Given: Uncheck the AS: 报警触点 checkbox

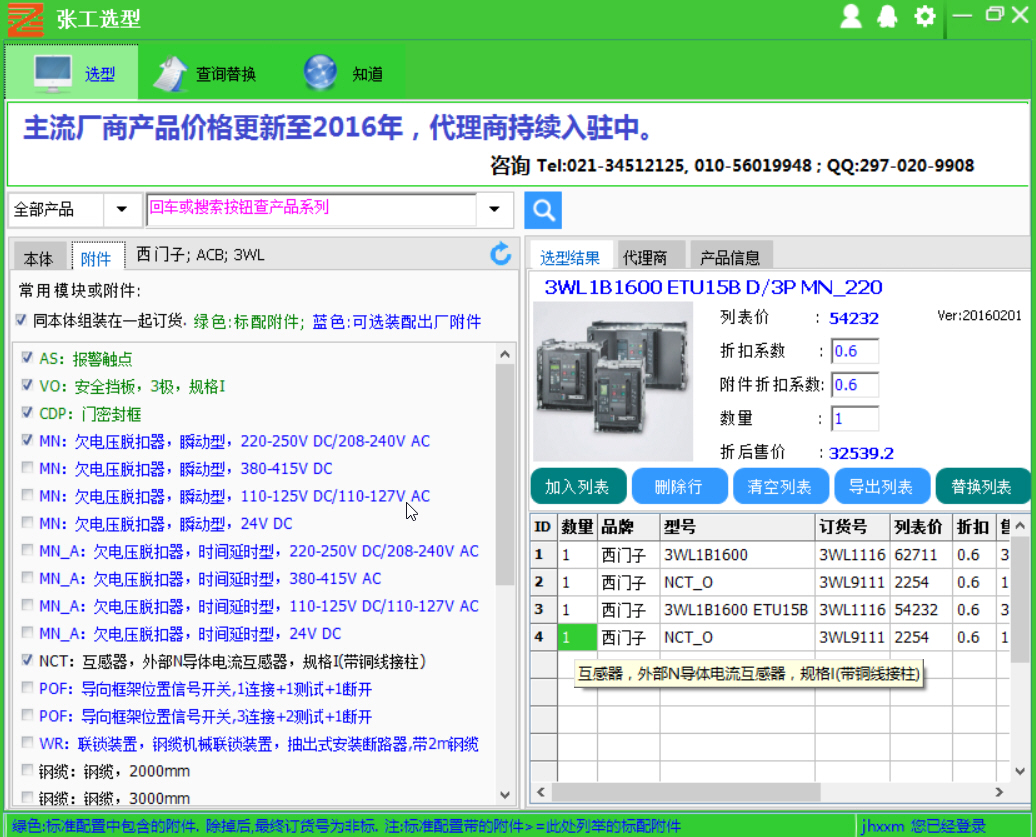Looking at the screenshot, I should click(26, 358).
